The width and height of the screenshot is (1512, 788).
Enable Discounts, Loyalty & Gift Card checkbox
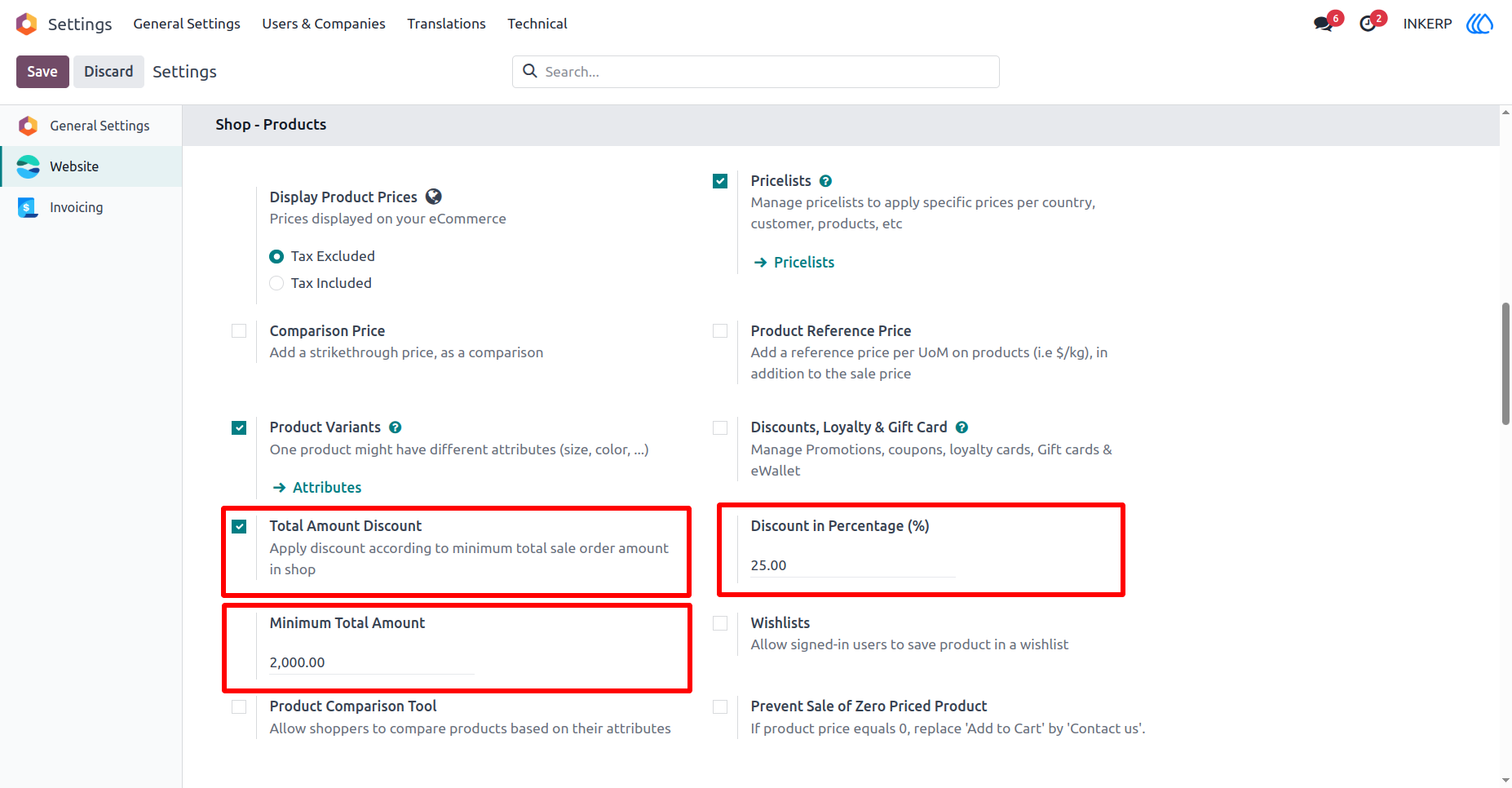pyautogui.click(x=720, y=427)
